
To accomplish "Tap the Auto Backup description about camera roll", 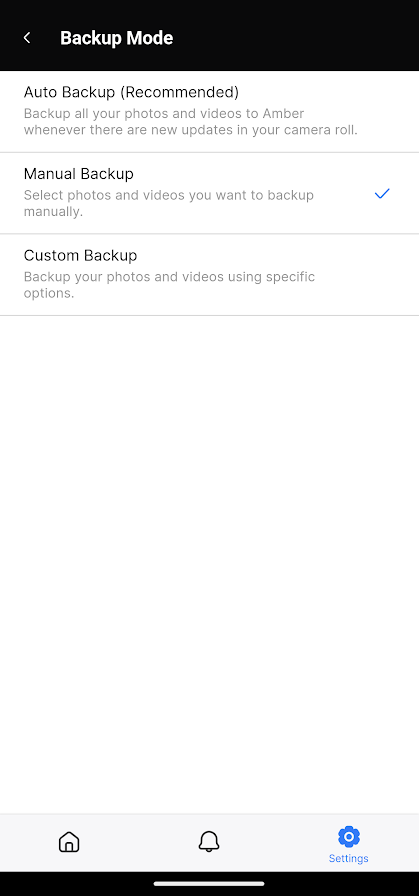I will pos(190,122).
